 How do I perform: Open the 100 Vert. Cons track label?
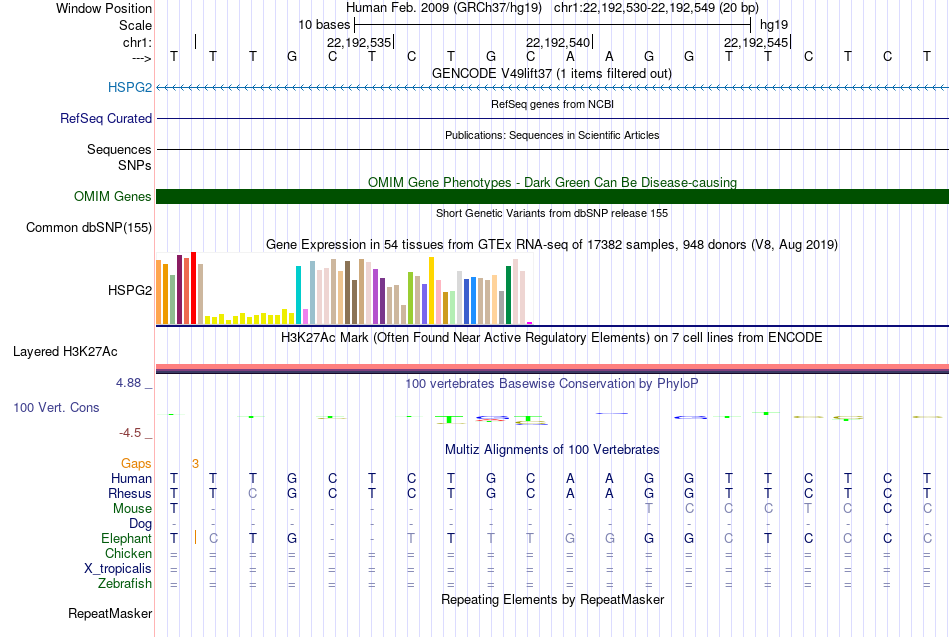click(x=56, y=407)
